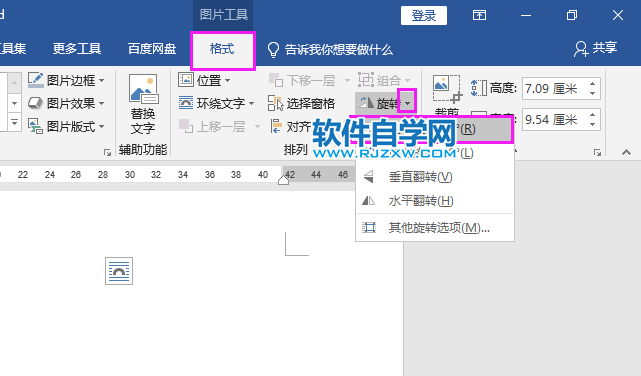Open the Picture Border dropdown

click(66, 80)
